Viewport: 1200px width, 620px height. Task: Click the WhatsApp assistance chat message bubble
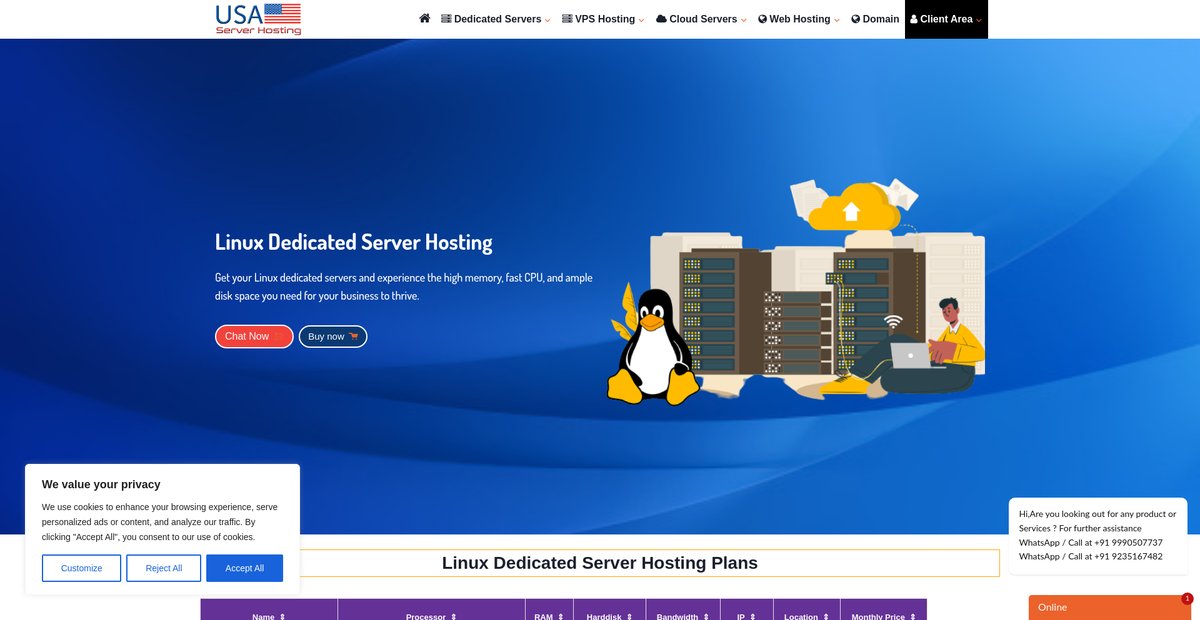tap(1097, 535)
